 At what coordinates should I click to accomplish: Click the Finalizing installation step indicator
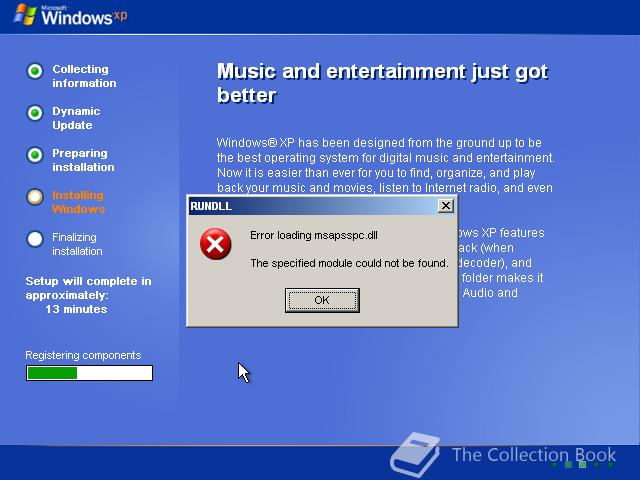pyautogui.click(x=35, y=239)
